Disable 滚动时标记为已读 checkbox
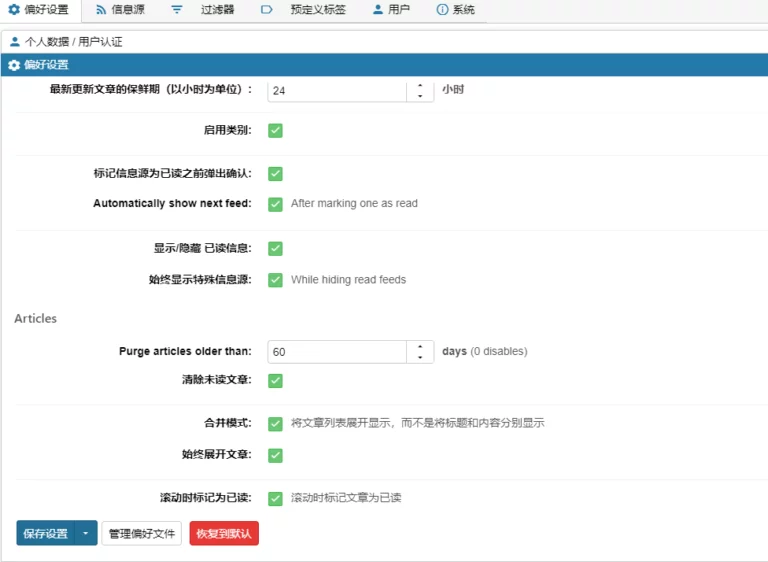The width and height of the screenshot is (768, 562). point(275,497)
